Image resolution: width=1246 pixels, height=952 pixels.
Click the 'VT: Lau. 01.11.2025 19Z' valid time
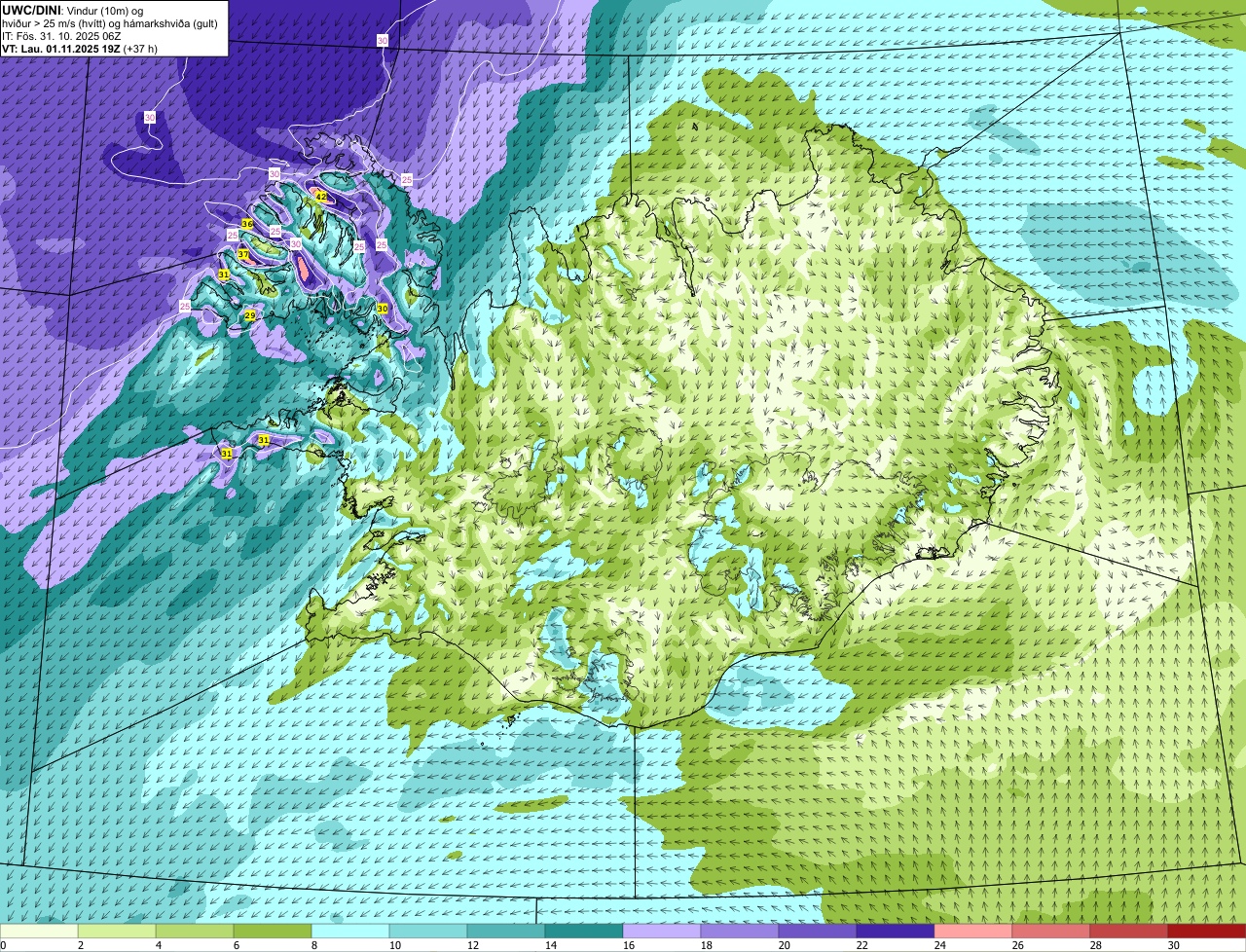(x=59, y=49)
